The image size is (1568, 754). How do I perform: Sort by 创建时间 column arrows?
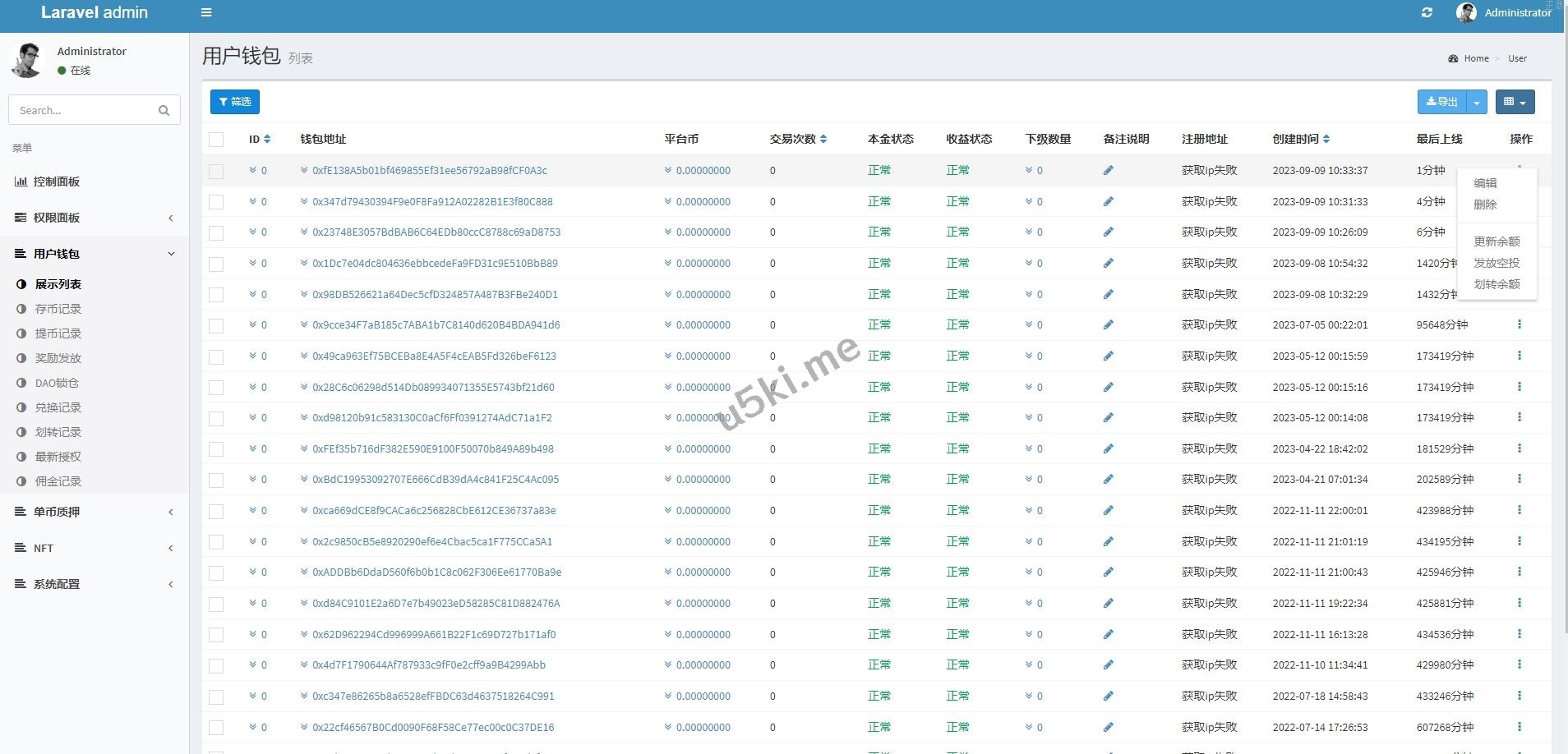point(1326,140)
